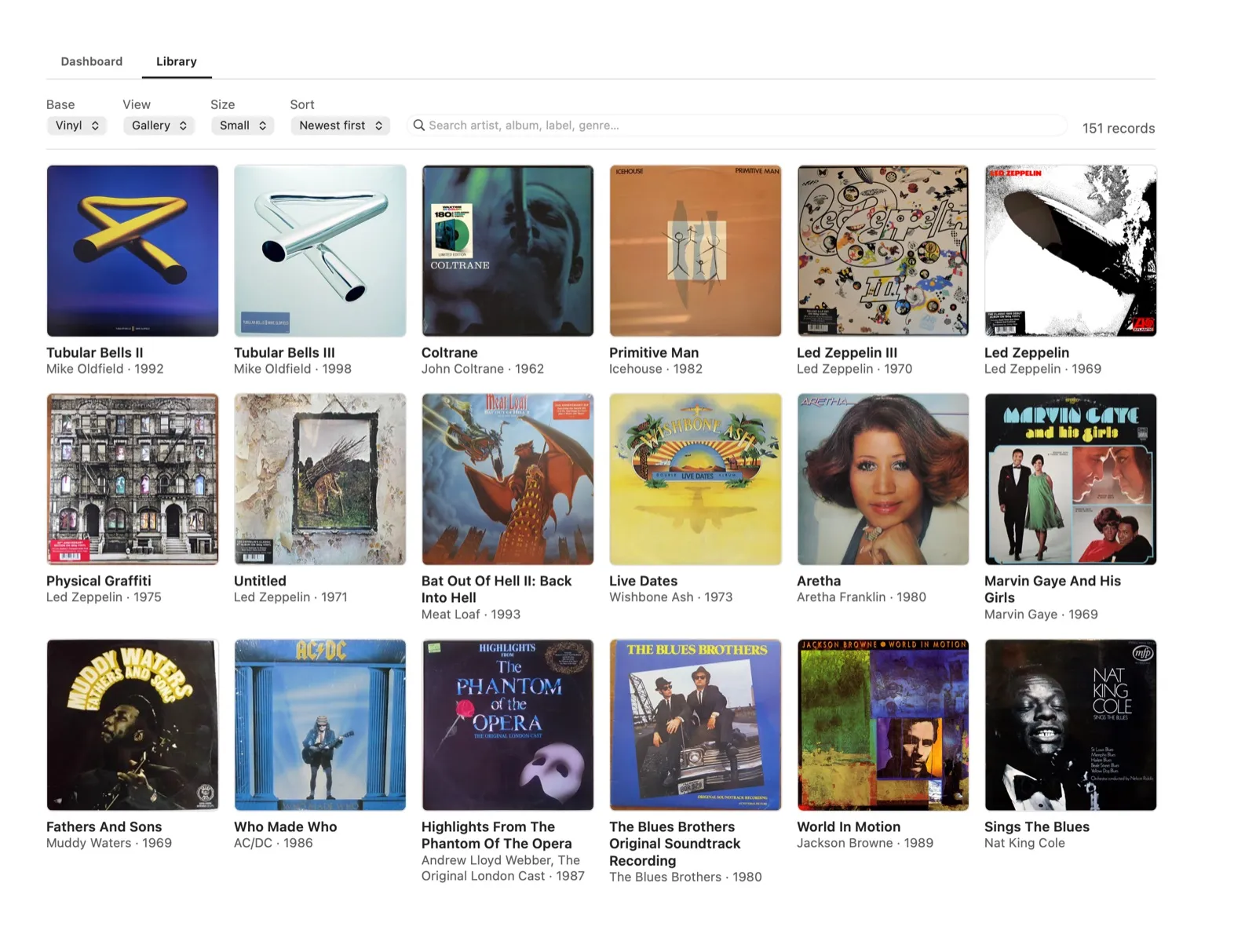Click the '151 records' count
The image size is (1256, 952).
click(1119, 128)
